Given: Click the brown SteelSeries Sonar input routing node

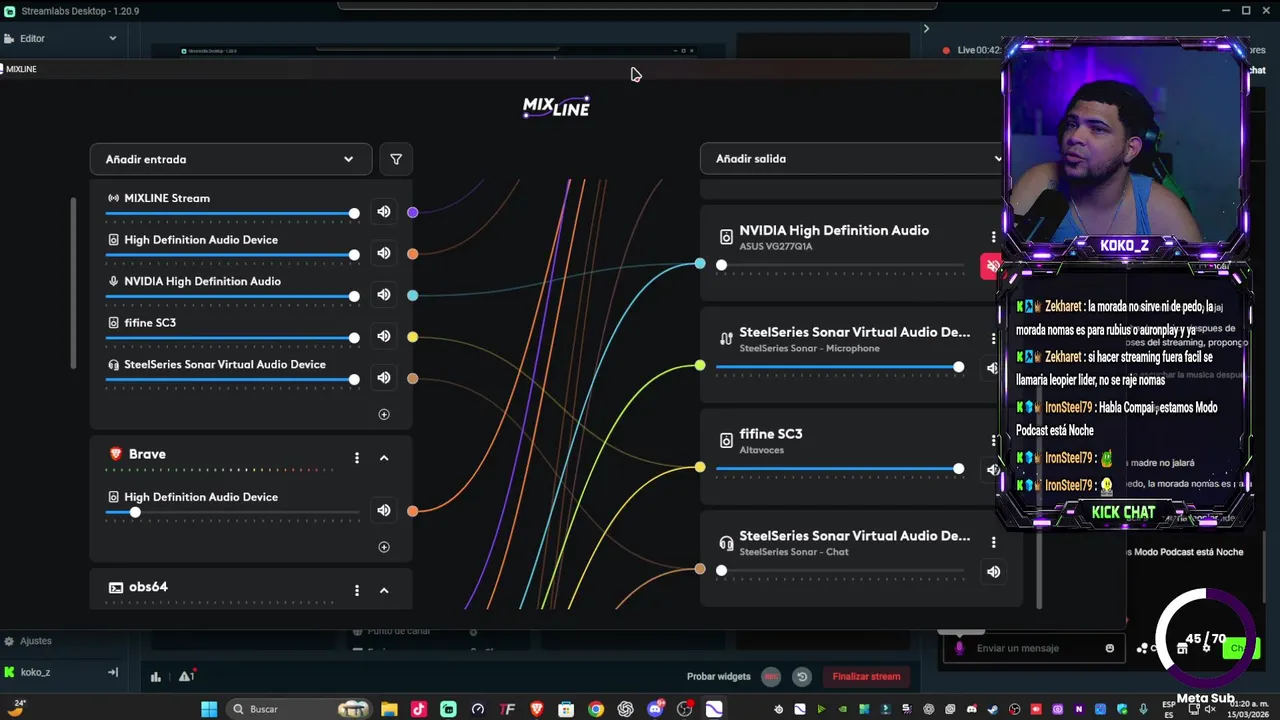Looking at the screenshot, I should [x=412, y=378].
